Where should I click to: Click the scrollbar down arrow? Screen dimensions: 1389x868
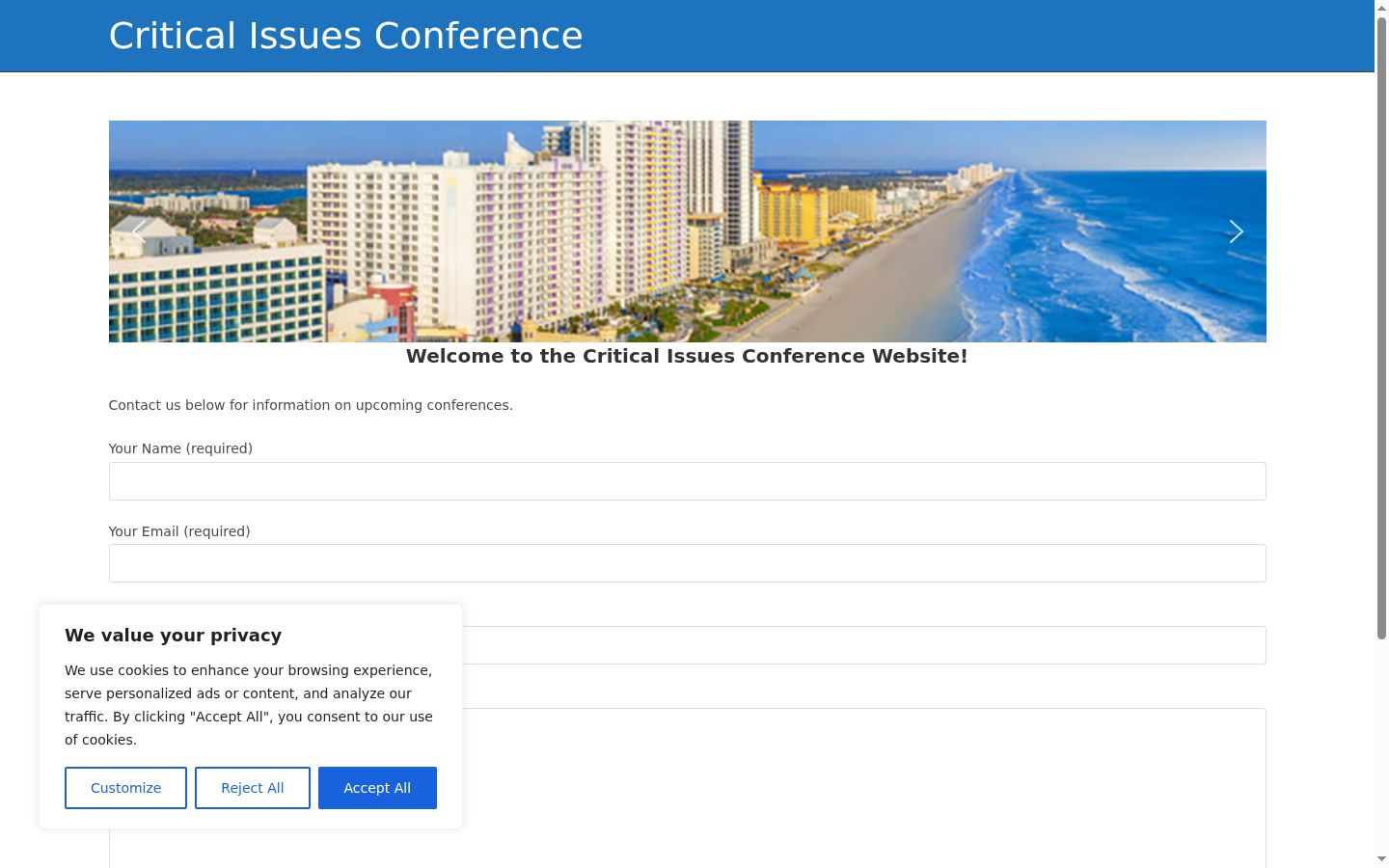pyautogui.click(x=1381, y=858)
